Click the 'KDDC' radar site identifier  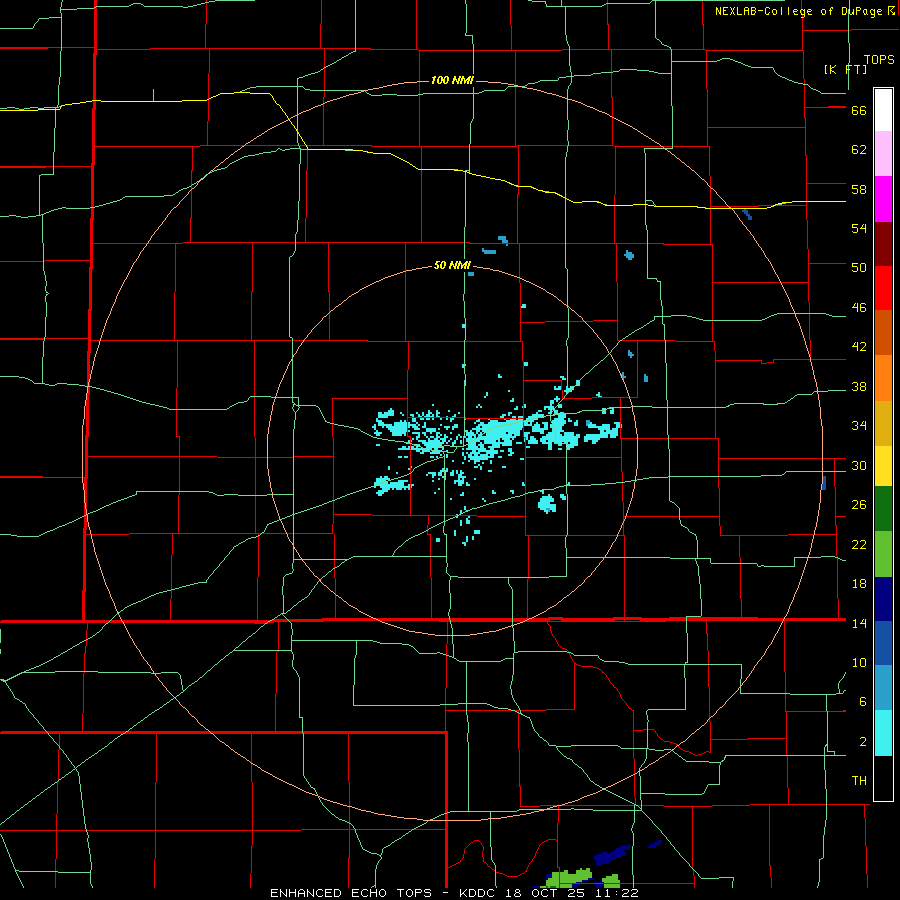point(480,893)
